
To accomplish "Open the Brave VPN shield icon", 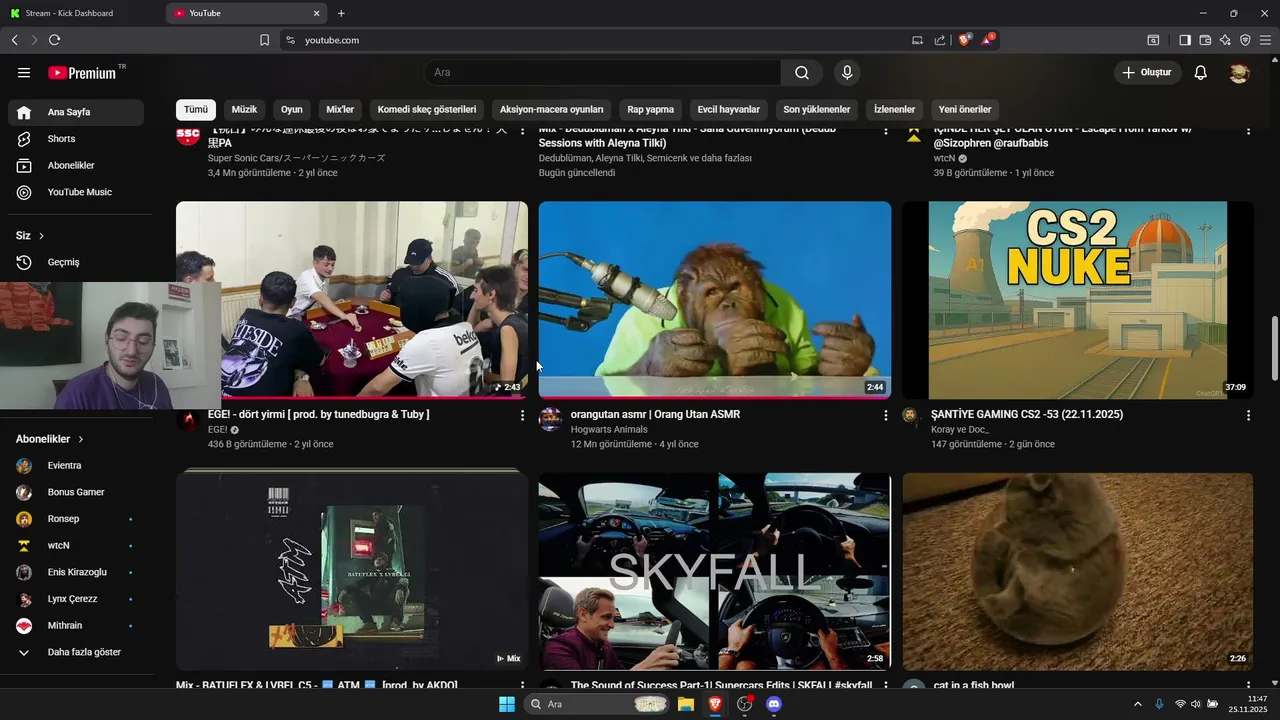I will click(1245, 40).
